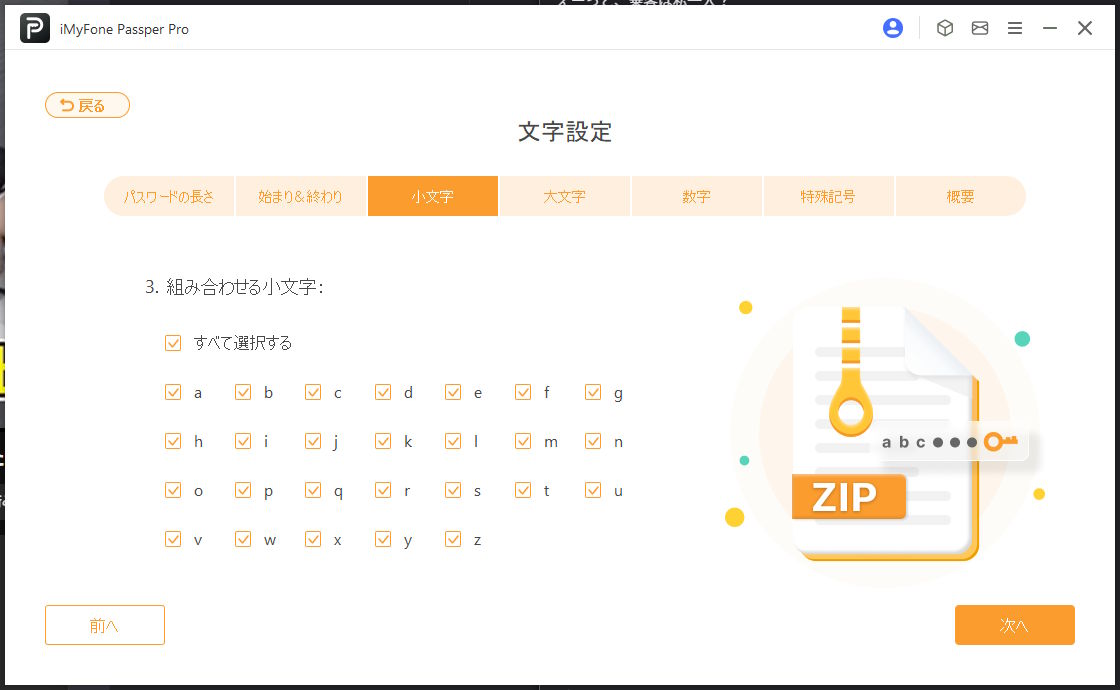Uncheck the letter z checkbox
1120x690 pixels.
tap(453, 540)
